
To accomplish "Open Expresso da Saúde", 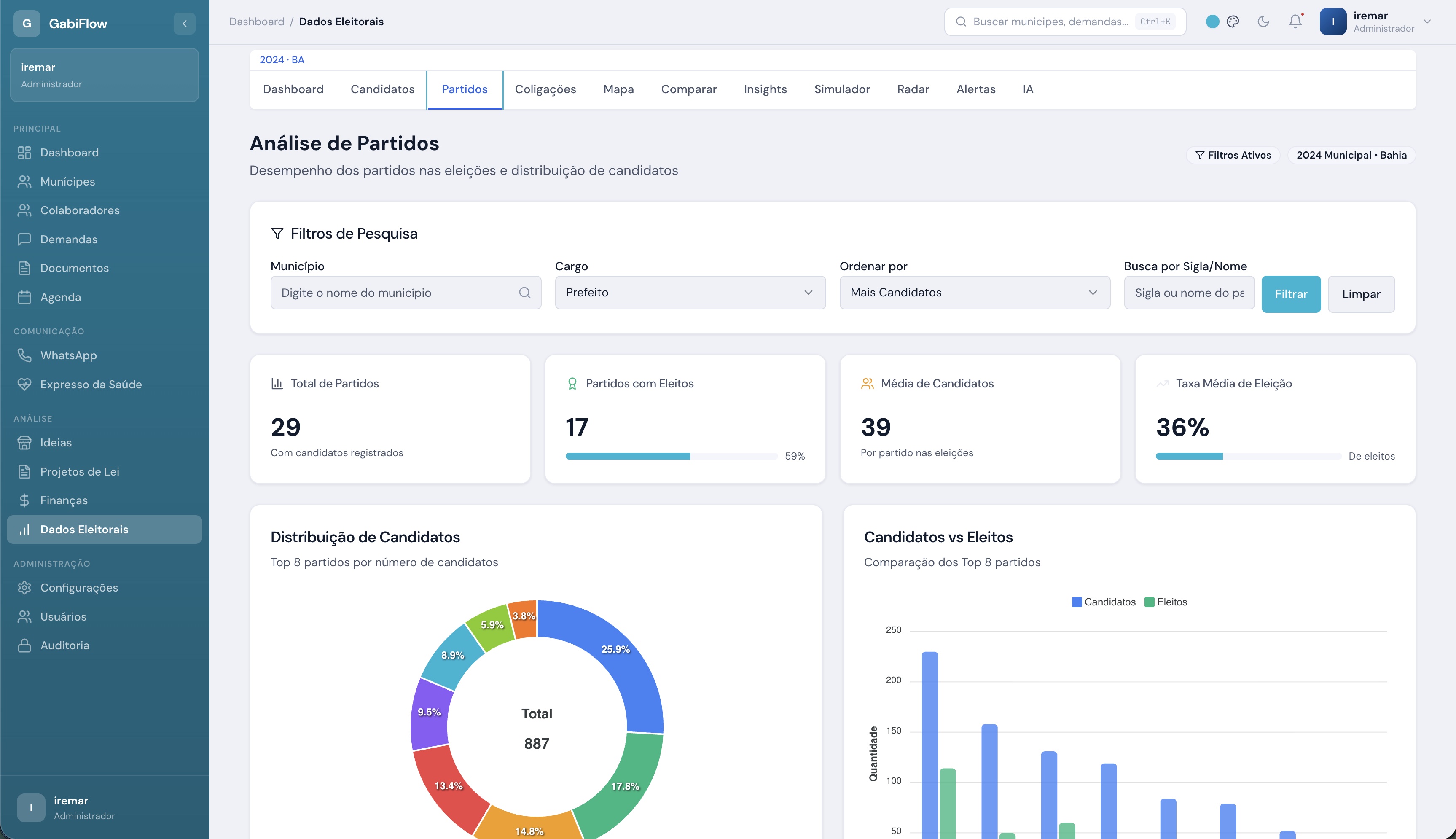I will [x=104, y=385].
